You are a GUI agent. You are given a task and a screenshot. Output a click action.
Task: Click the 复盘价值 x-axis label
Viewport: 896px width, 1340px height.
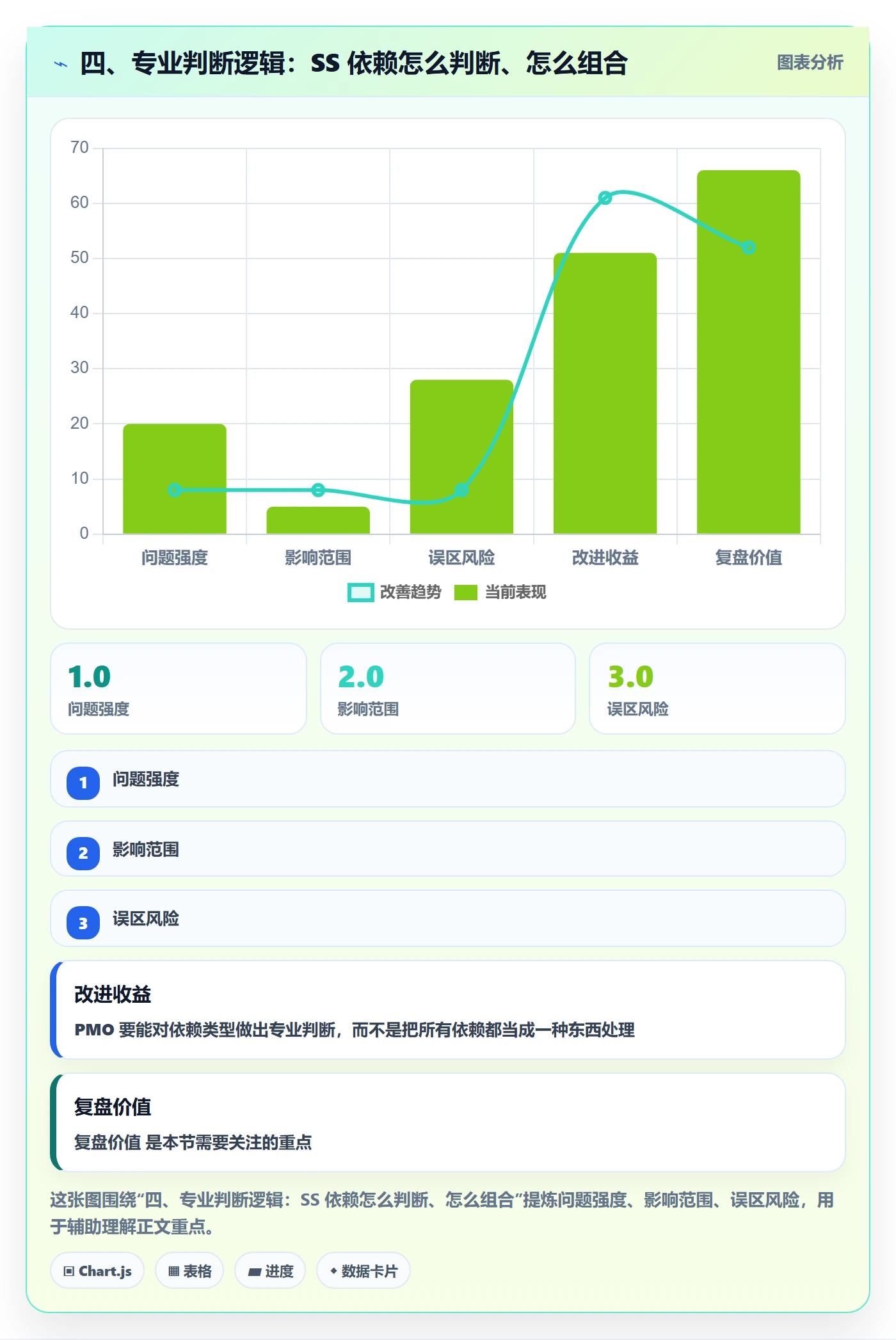(749, 558)
